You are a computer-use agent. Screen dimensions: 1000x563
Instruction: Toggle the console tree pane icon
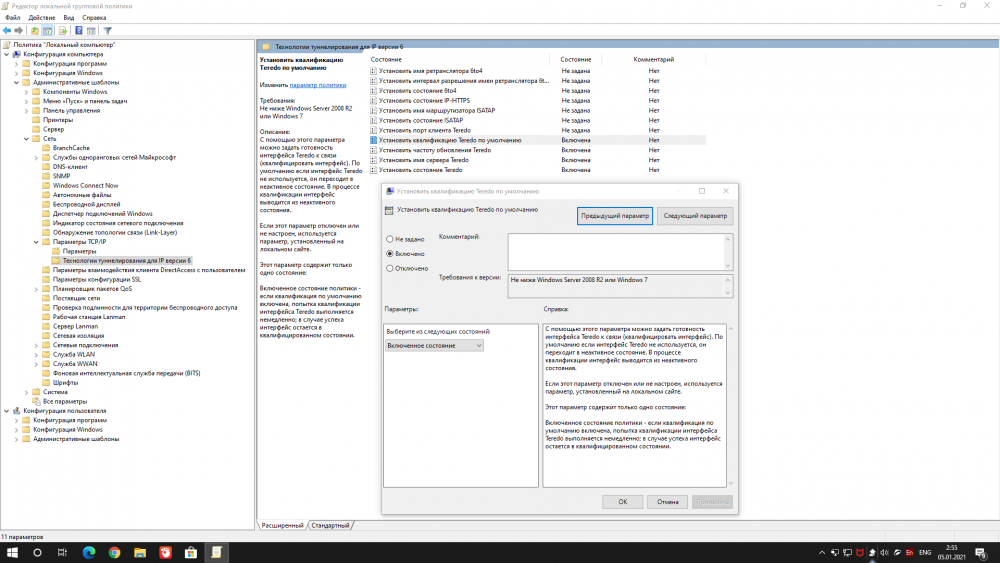(47, 31)
